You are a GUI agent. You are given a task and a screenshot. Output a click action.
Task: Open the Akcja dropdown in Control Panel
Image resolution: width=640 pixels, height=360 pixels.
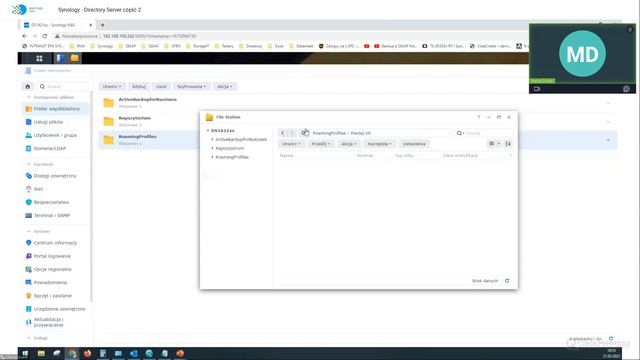coord(224,87)
